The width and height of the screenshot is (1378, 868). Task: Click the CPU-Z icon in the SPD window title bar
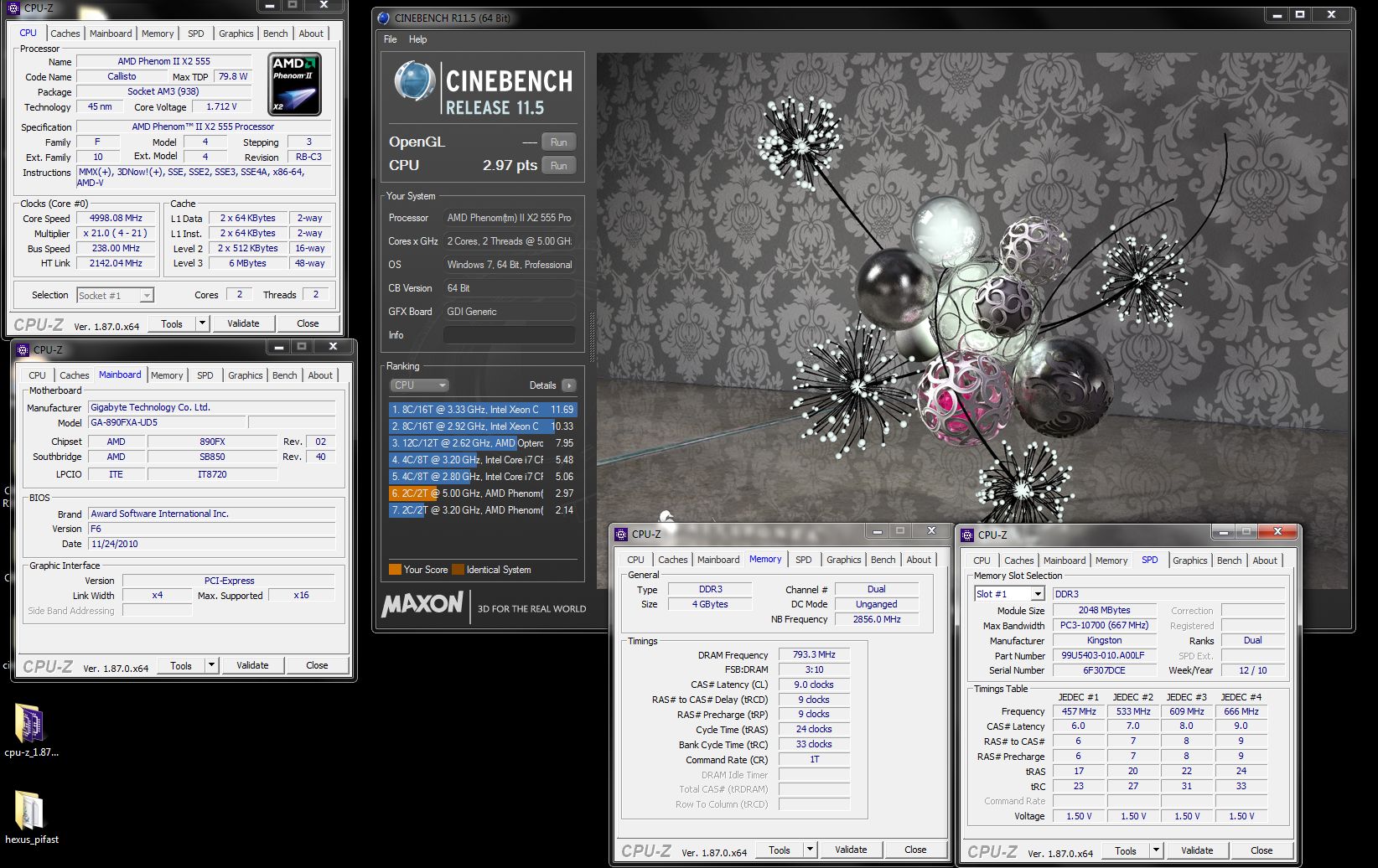[967, 535]
